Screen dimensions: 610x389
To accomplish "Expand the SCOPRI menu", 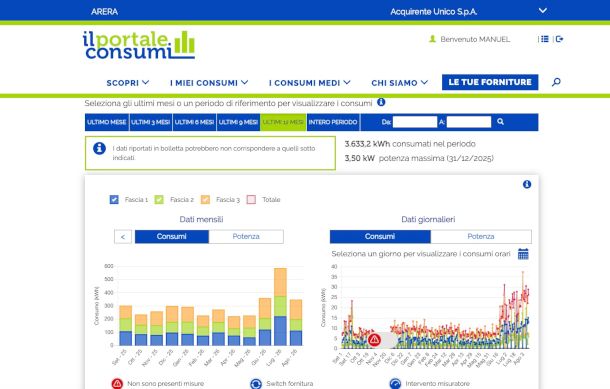I will click(x=128, y=83).
